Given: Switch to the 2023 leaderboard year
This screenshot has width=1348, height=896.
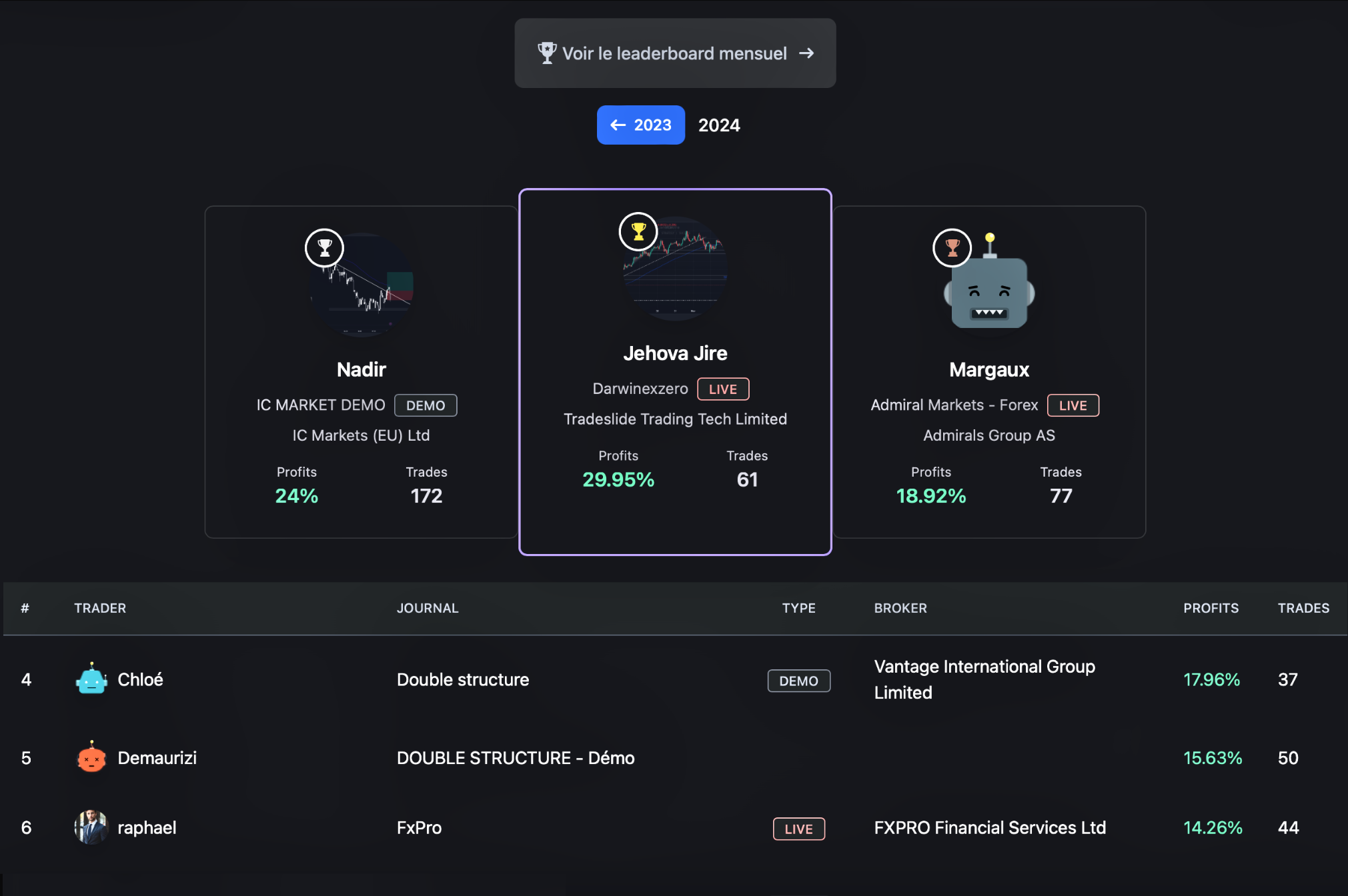Looking at the screenshot, I should pos(640,125).
